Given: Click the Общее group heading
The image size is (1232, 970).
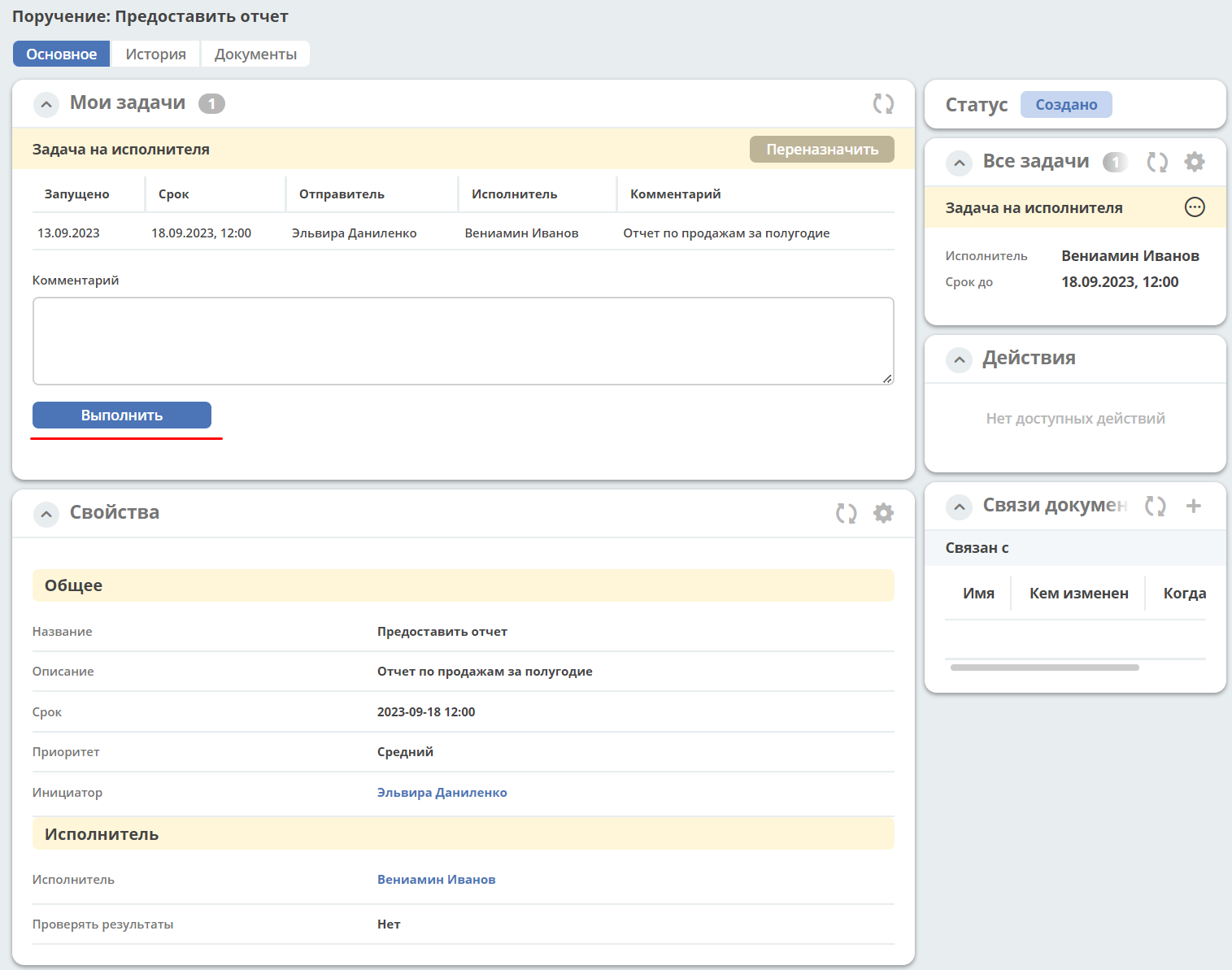Looking at the screenshot, I should tap(464, 585).
